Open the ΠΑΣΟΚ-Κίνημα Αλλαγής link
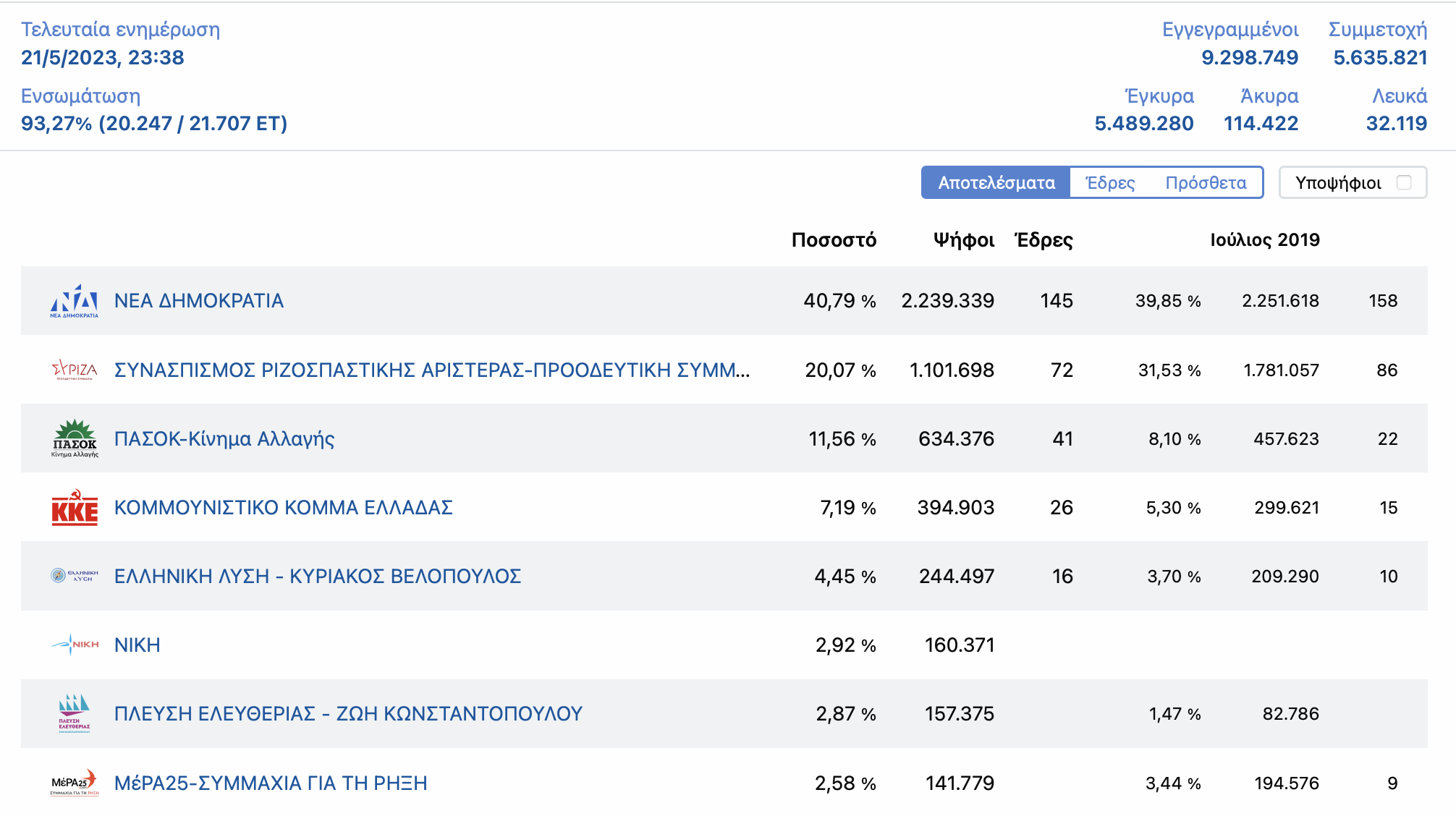Image resolution: width=1456 pixels, height=816 pixels. click(224, 438)
